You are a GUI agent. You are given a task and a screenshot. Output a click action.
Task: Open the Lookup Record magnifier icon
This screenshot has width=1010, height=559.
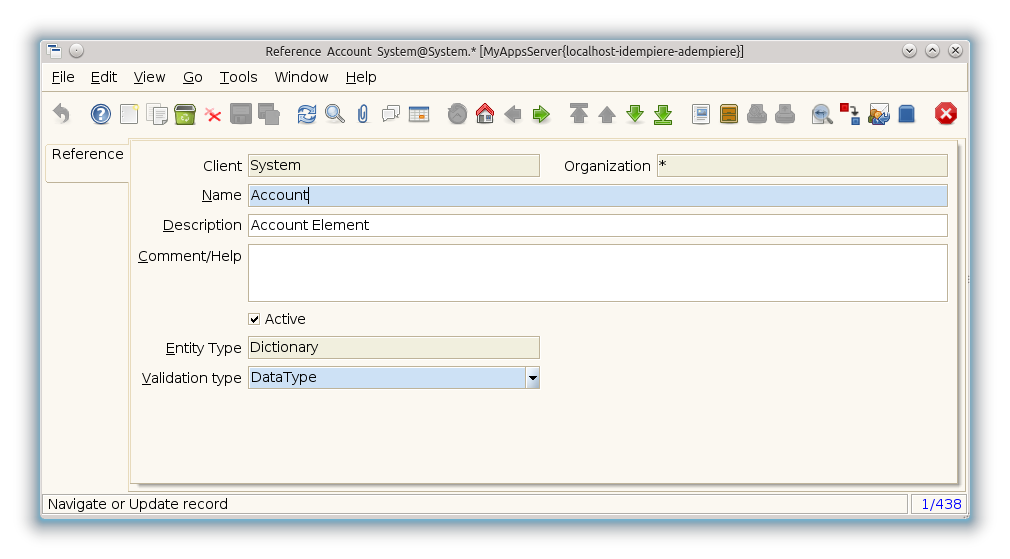(335, 114)
